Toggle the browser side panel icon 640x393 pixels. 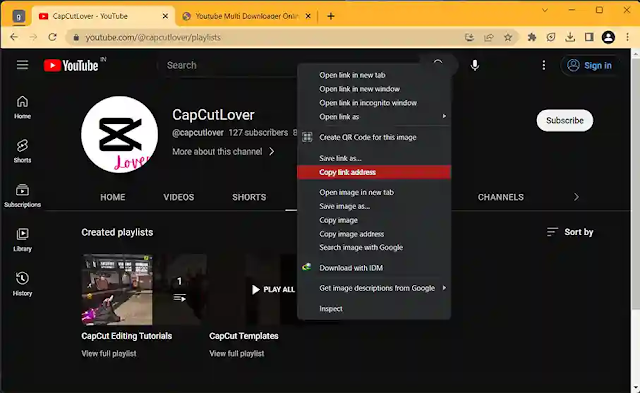click(x=589, y=38)
